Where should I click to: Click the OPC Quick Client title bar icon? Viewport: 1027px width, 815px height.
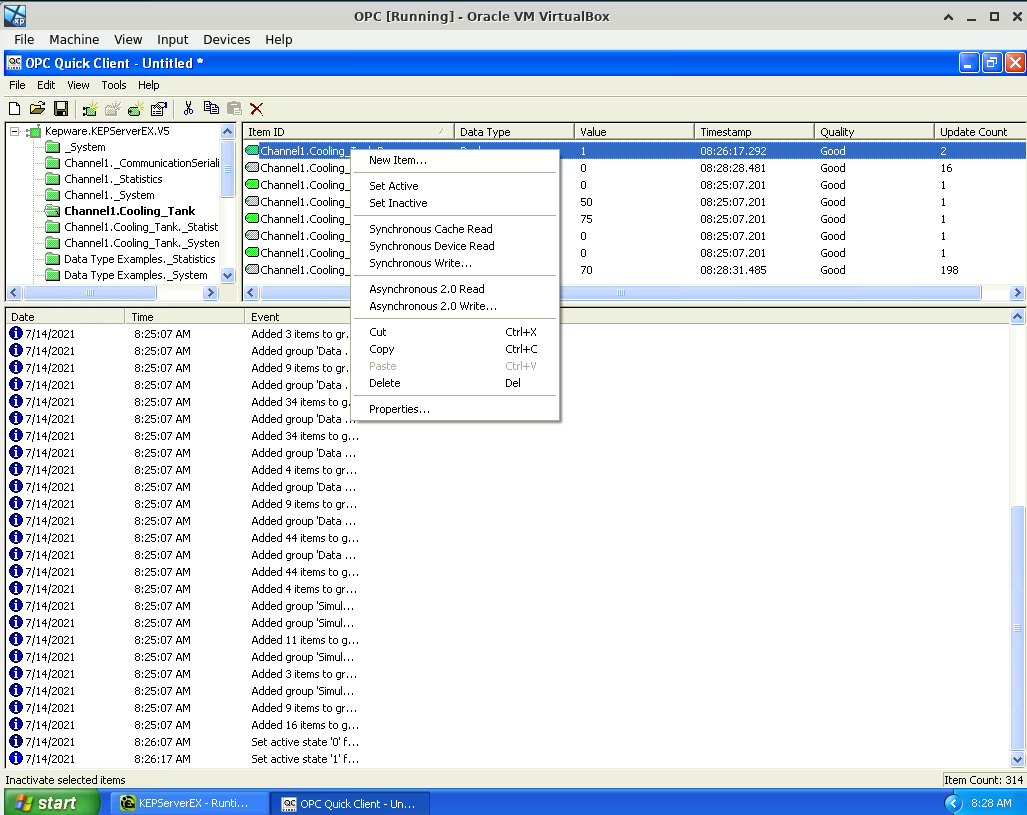tap(14, 63)
